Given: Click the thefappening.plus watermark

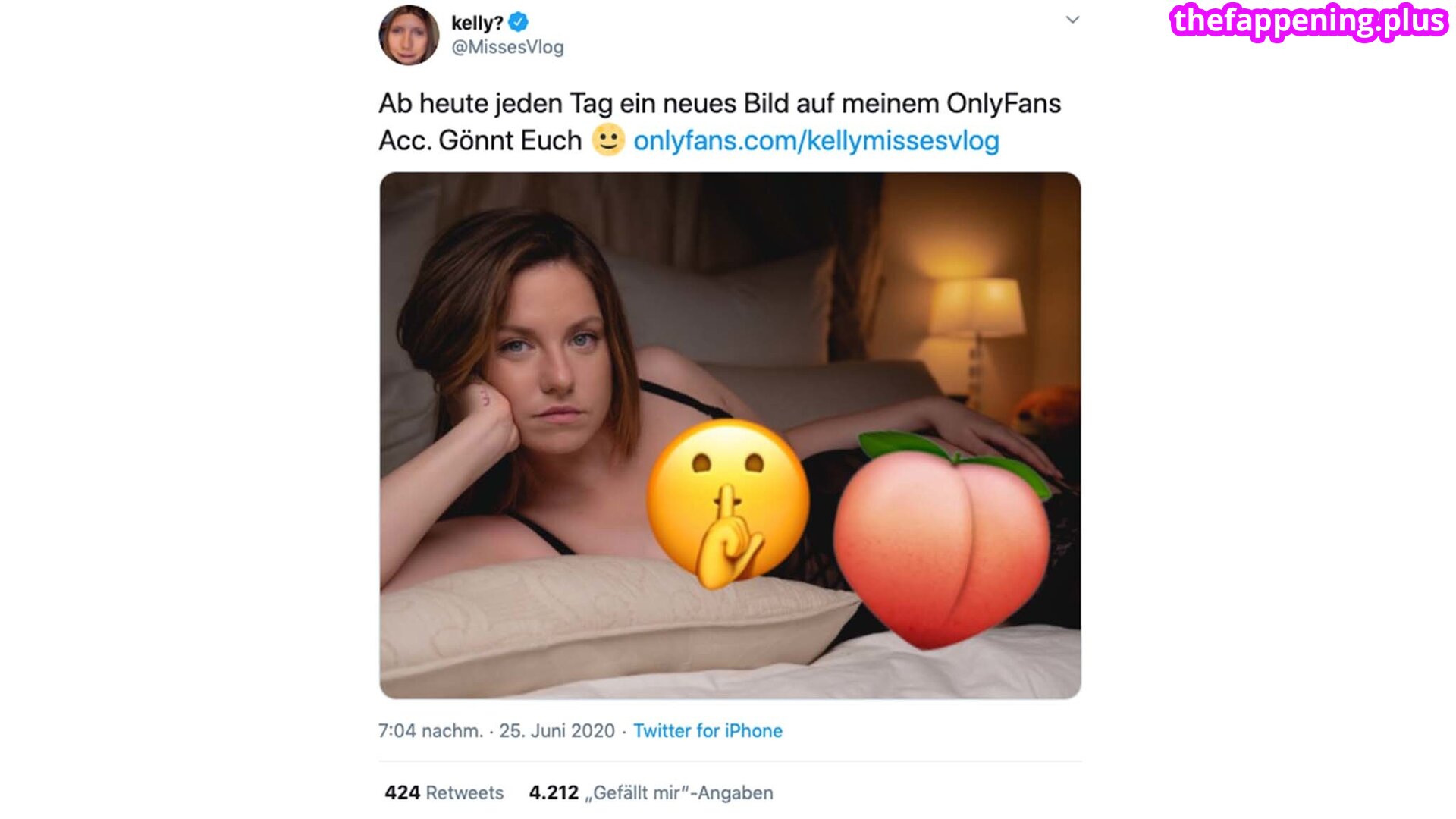Looking at the screenshot, I should point(1308,21).
